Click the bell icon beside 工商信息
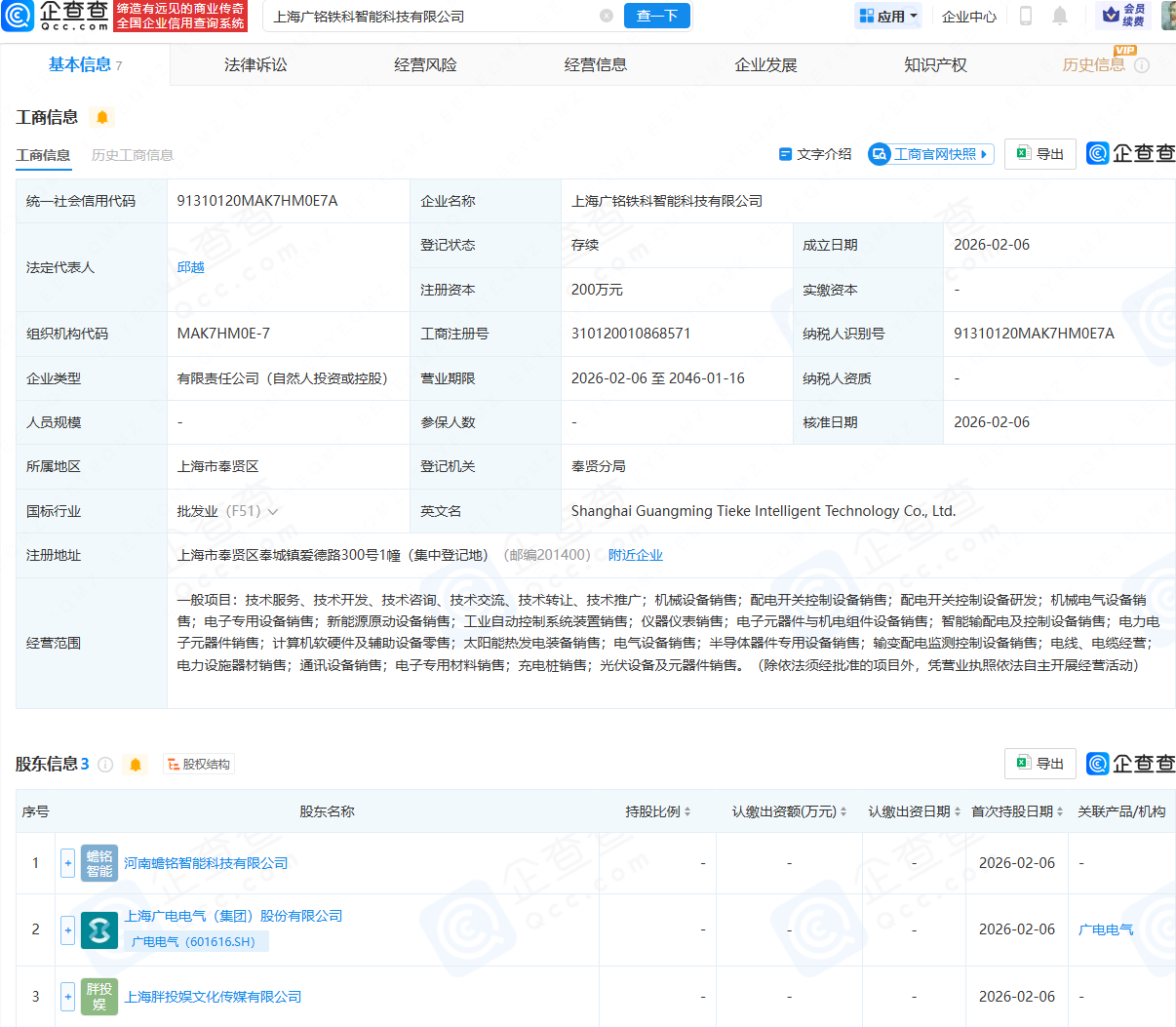Image resolution: width=1176 pixels, height=1027 pixels. coord(102,117)
